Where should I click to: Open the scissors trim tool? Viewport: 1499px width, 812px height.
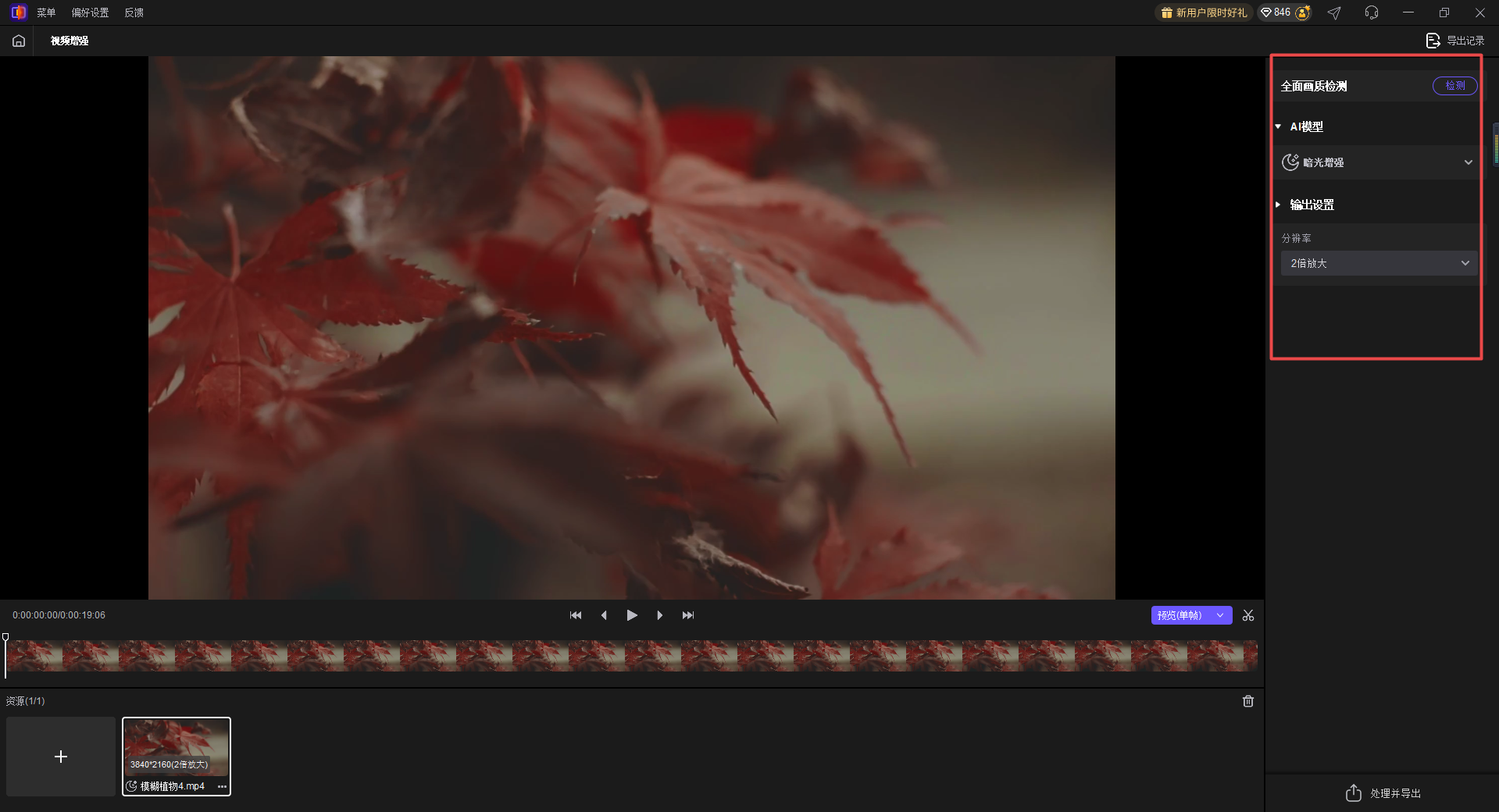coord(1247,615)
